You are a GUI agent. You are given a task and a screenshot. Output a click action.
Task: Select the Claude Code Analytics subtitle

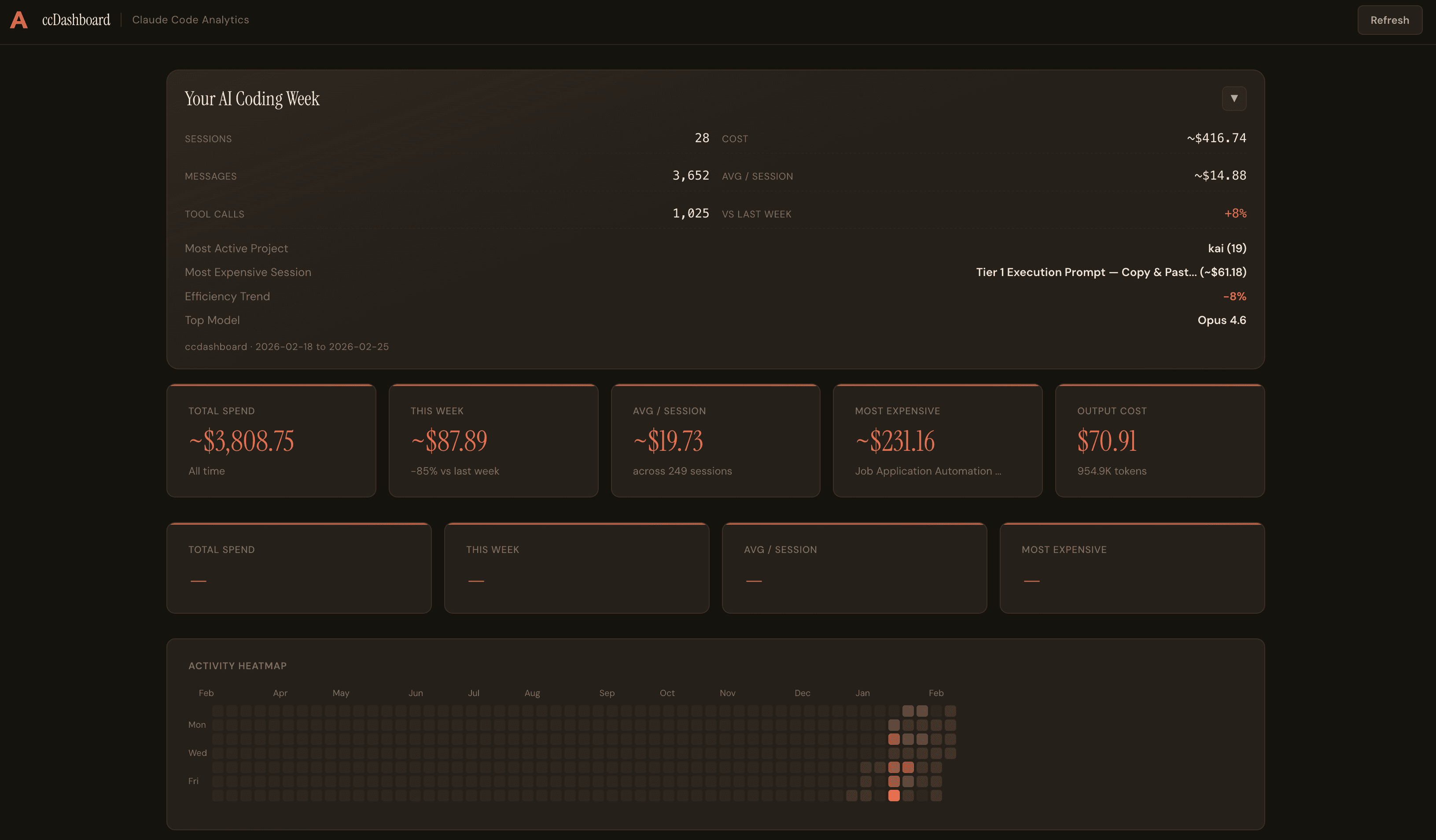190,20
